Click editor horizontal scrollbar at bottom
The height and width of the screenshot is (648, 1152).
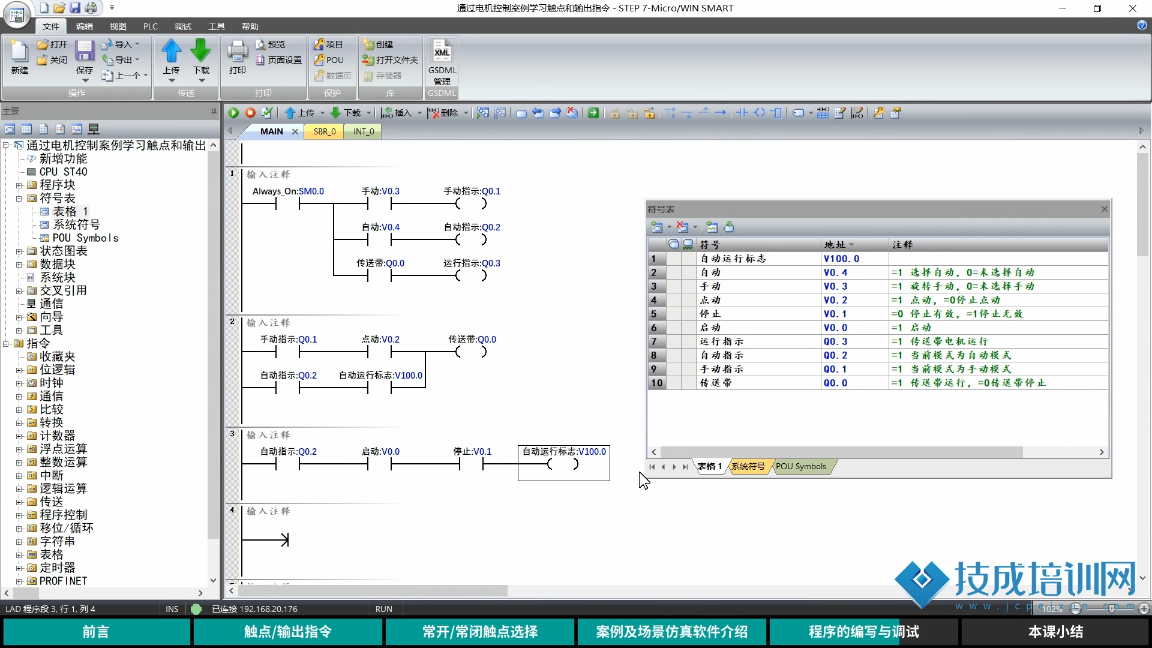coord(373,591)
